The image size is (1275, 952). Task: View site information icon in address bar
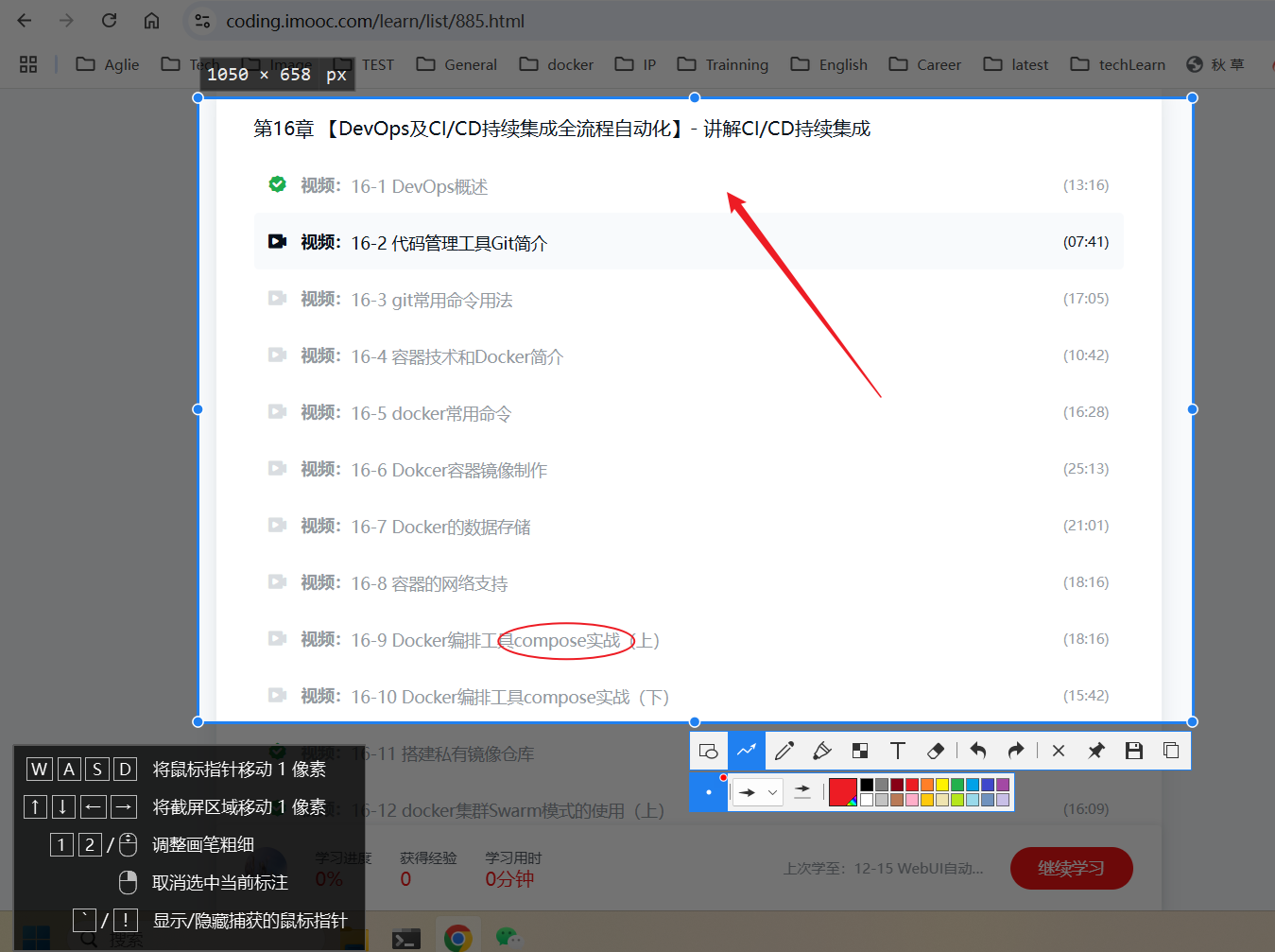point(201,21)
